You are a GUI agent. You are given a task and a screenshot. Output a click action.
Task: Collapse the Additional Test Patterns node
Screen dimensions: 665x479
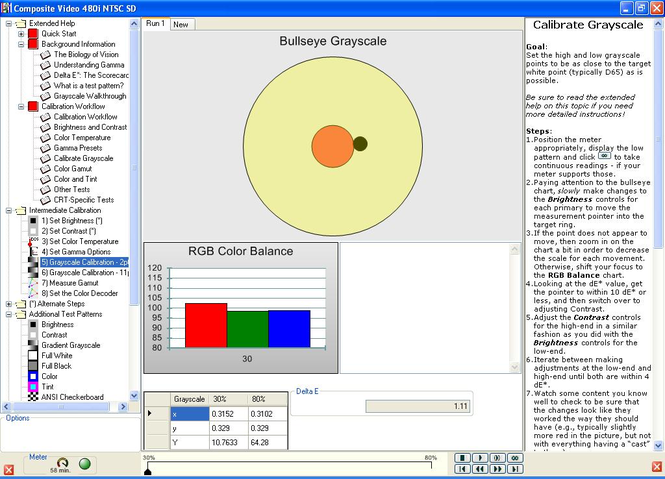click(x=9, y=314)
